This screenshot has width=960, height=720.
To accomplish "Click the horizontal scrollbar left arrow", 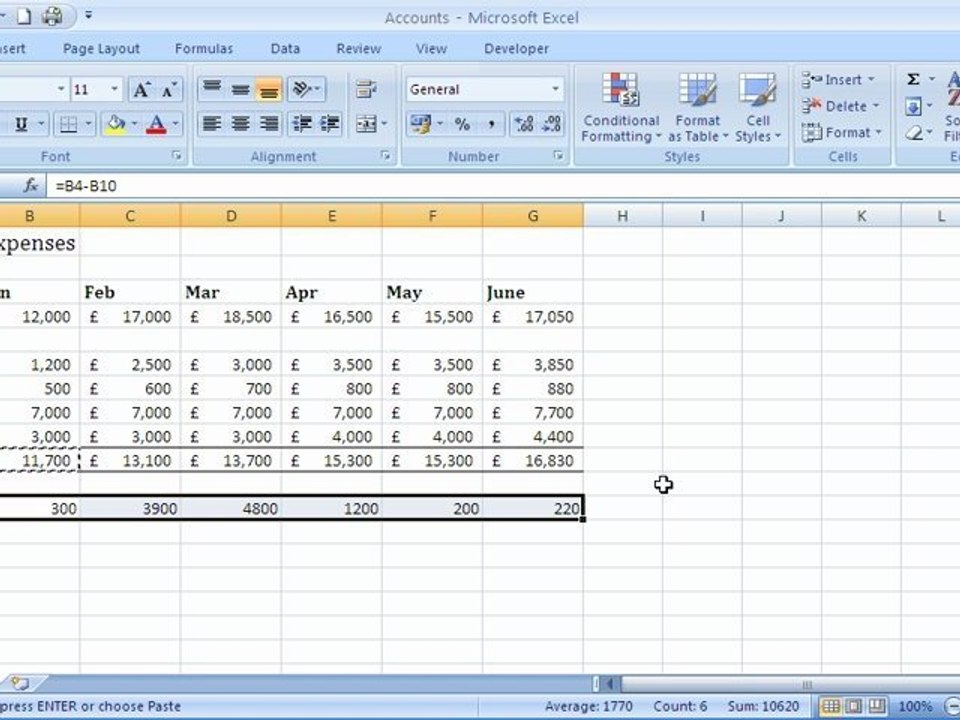I will tap(610, 684).
